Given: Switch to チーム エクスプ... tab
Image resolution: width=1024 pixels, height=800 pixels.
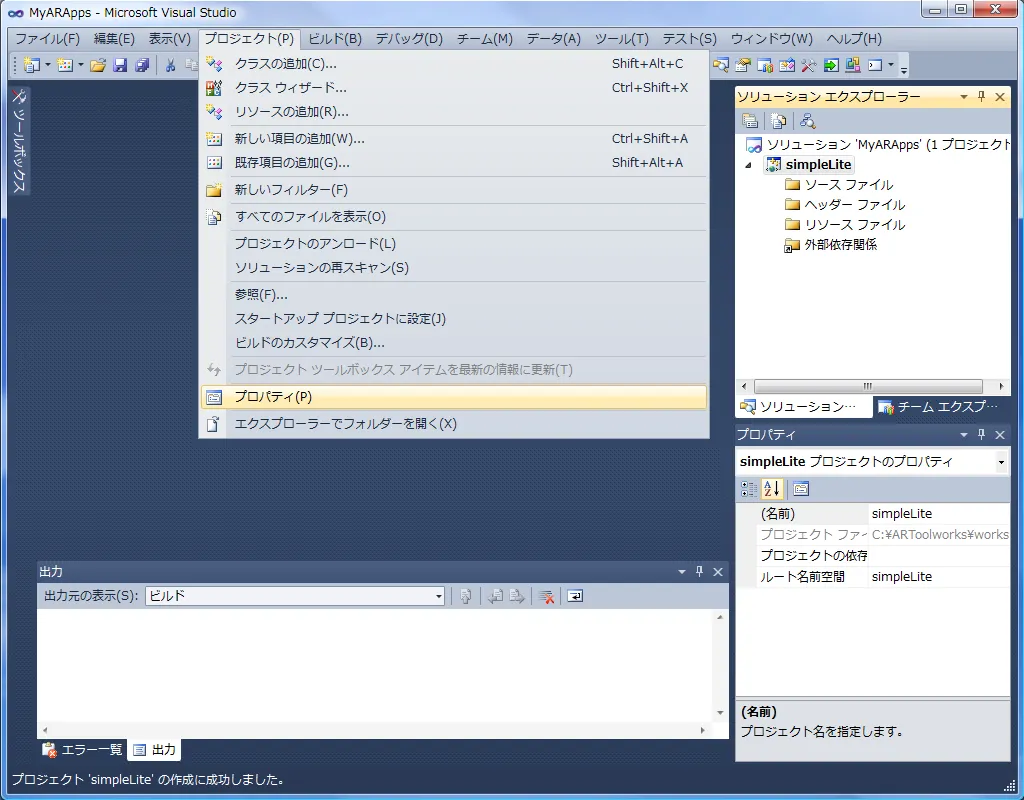Looking at the screenshot, I should click(x=938, y=407).
